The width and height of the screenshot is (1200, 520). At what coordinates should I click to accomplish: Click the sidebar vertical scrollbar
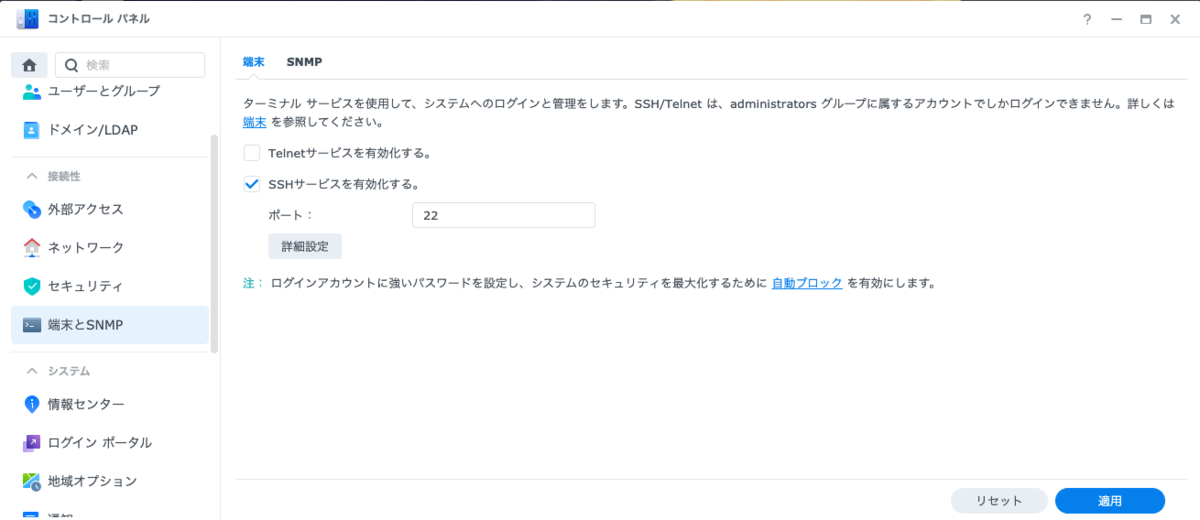214,242
